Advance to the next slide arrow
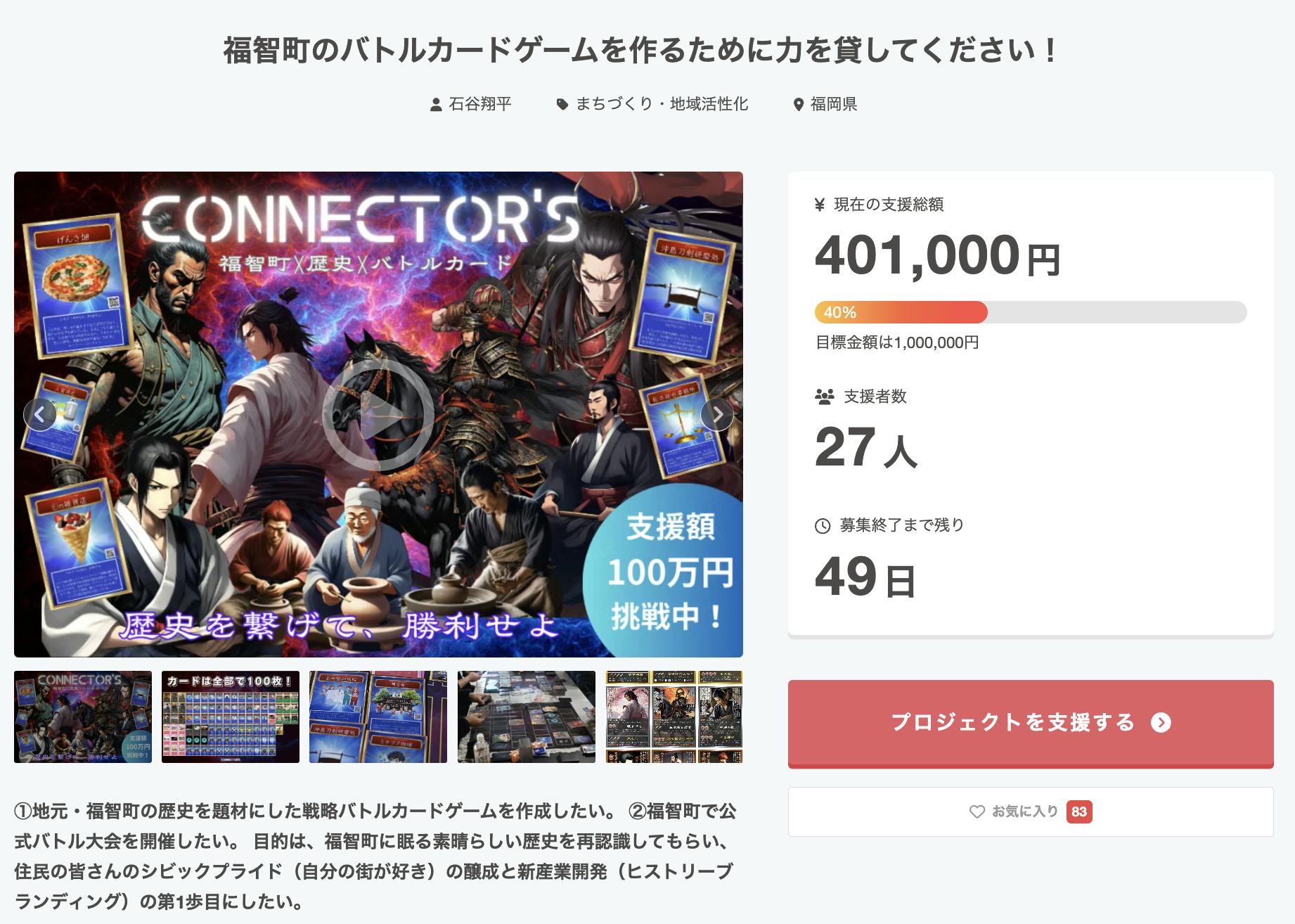 click(717, 414)
